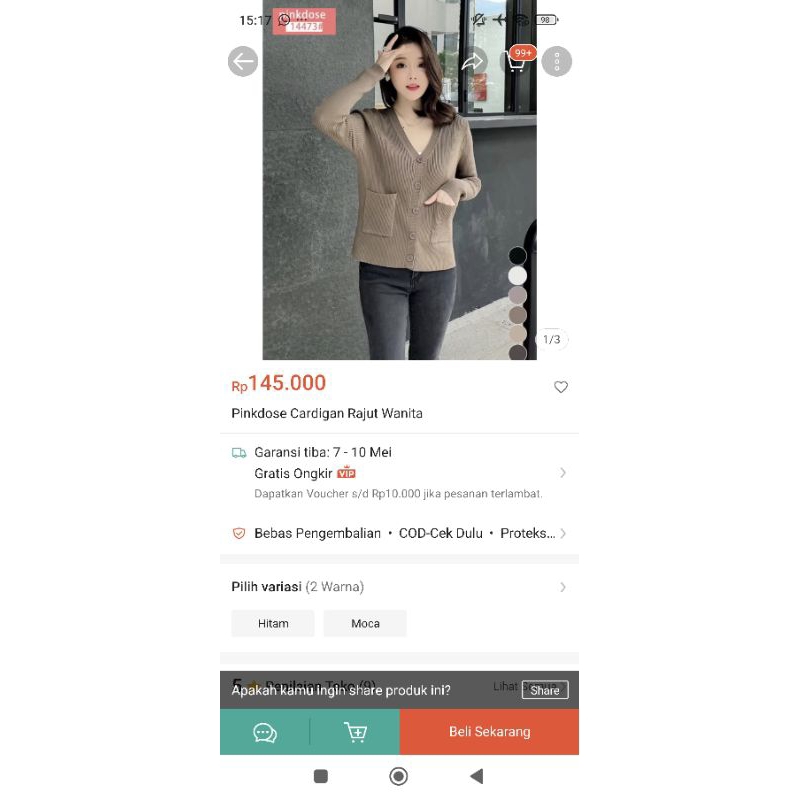Tap the Android recent apps square button
Screen dimensions: 800x800
click(321, 777)
